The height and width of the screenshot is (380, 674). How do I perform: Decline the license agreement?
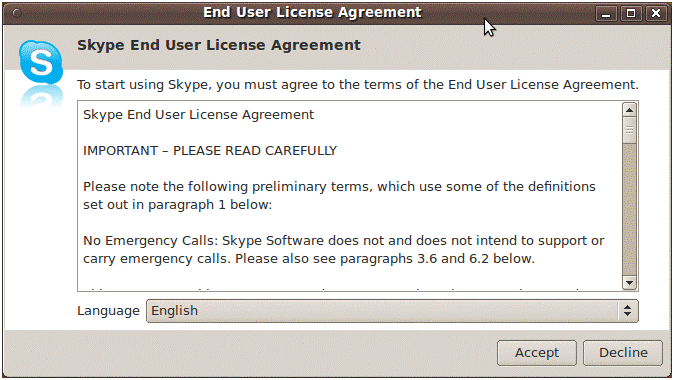click(x=623, y=352)
